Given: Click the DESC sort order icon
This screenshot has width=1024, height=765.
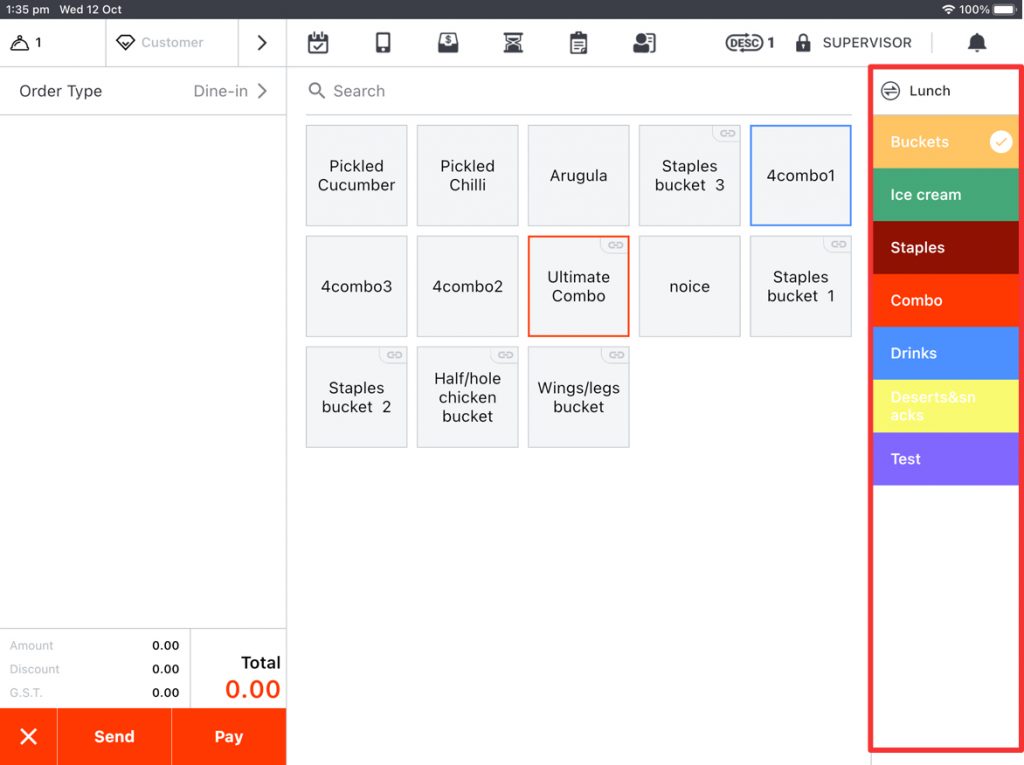Looking at the screenshot, I should pyautogui.click(x=744, y=43).
